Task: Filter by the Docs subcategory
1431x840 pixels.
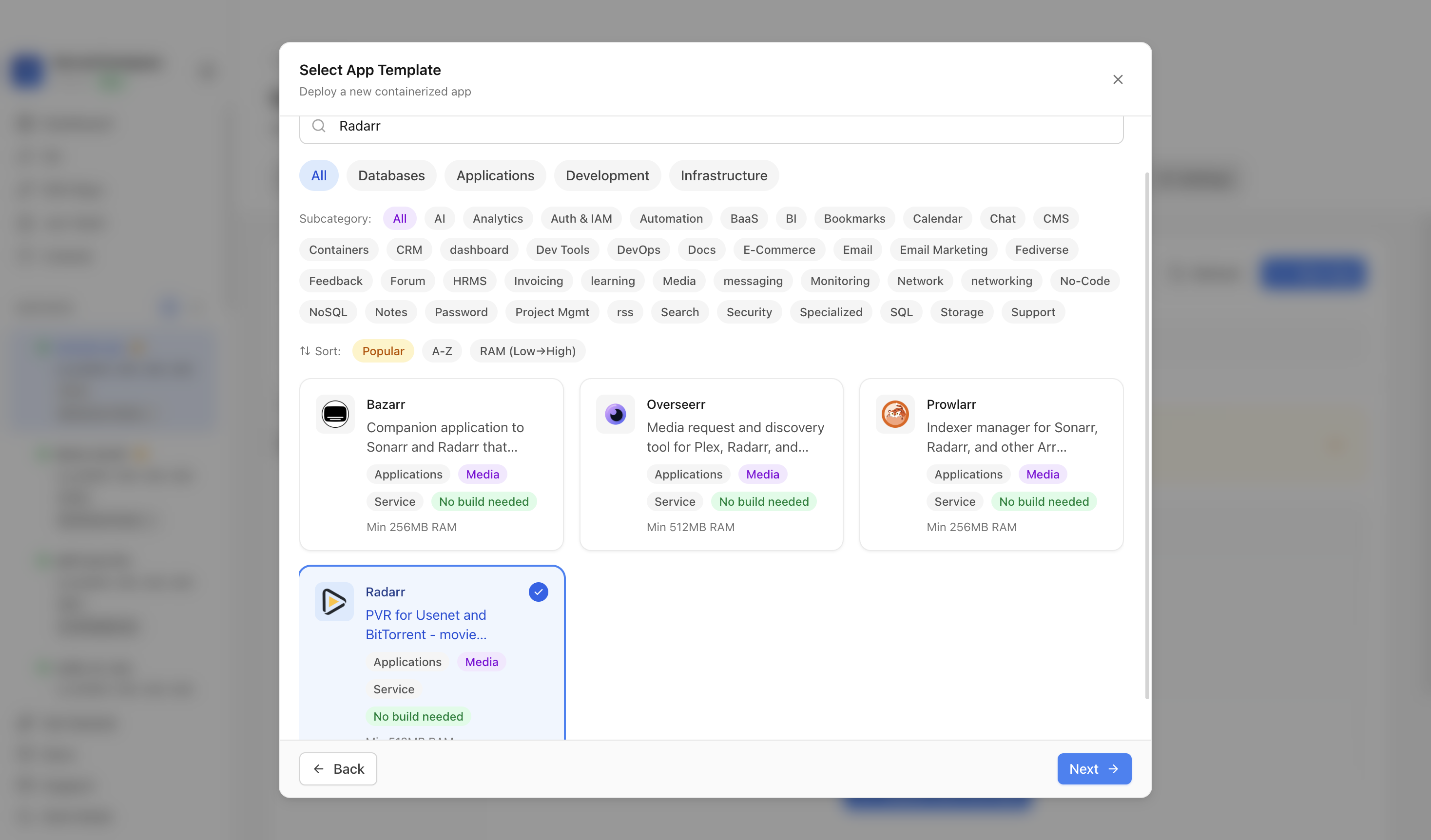Action: pyautogui.click(x=701, y=250)
